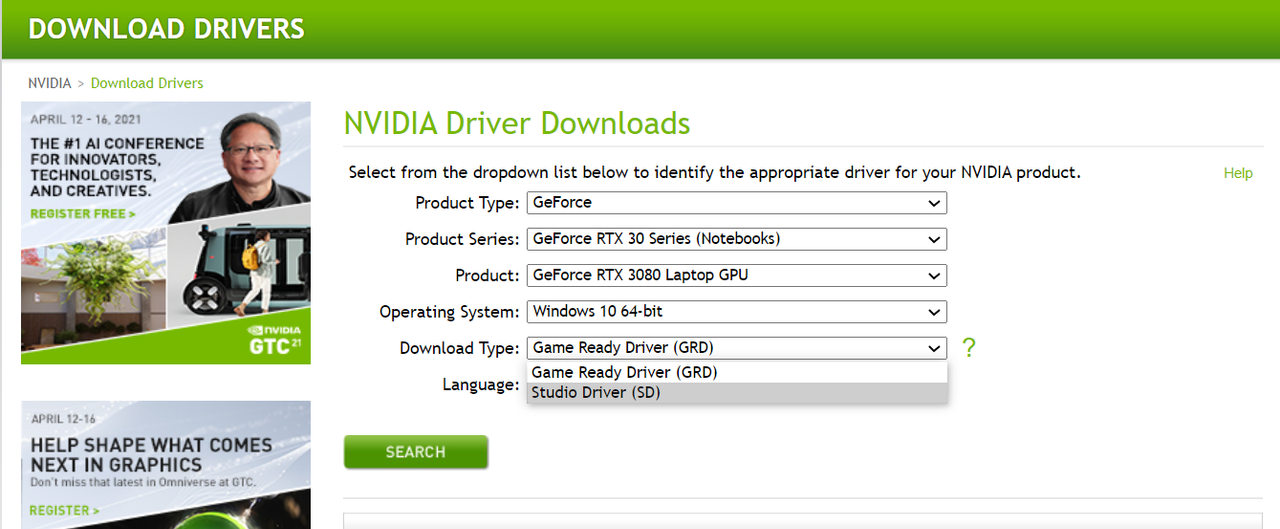Click REGISTER FREE in GTC banner

click(x=83, y=214)
